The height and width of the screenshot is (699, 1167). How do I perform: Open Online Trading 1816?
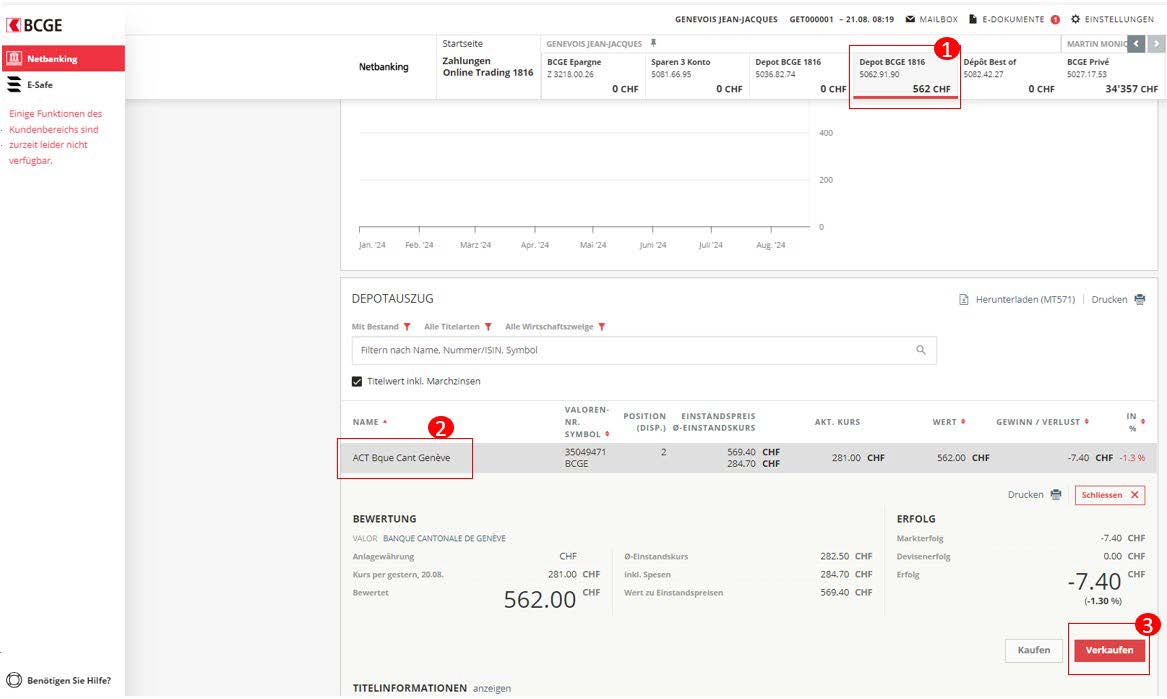[488, 73]
